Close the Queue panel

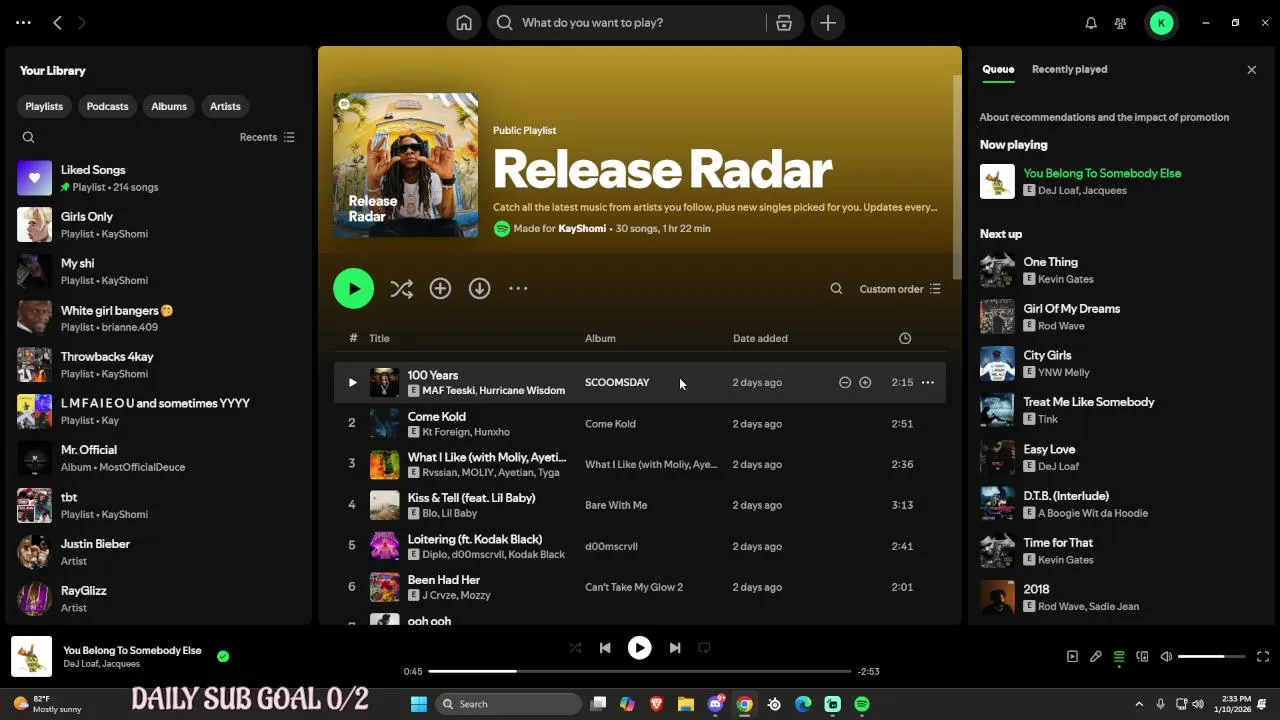pyautogui.click(x=1251, y=70)
